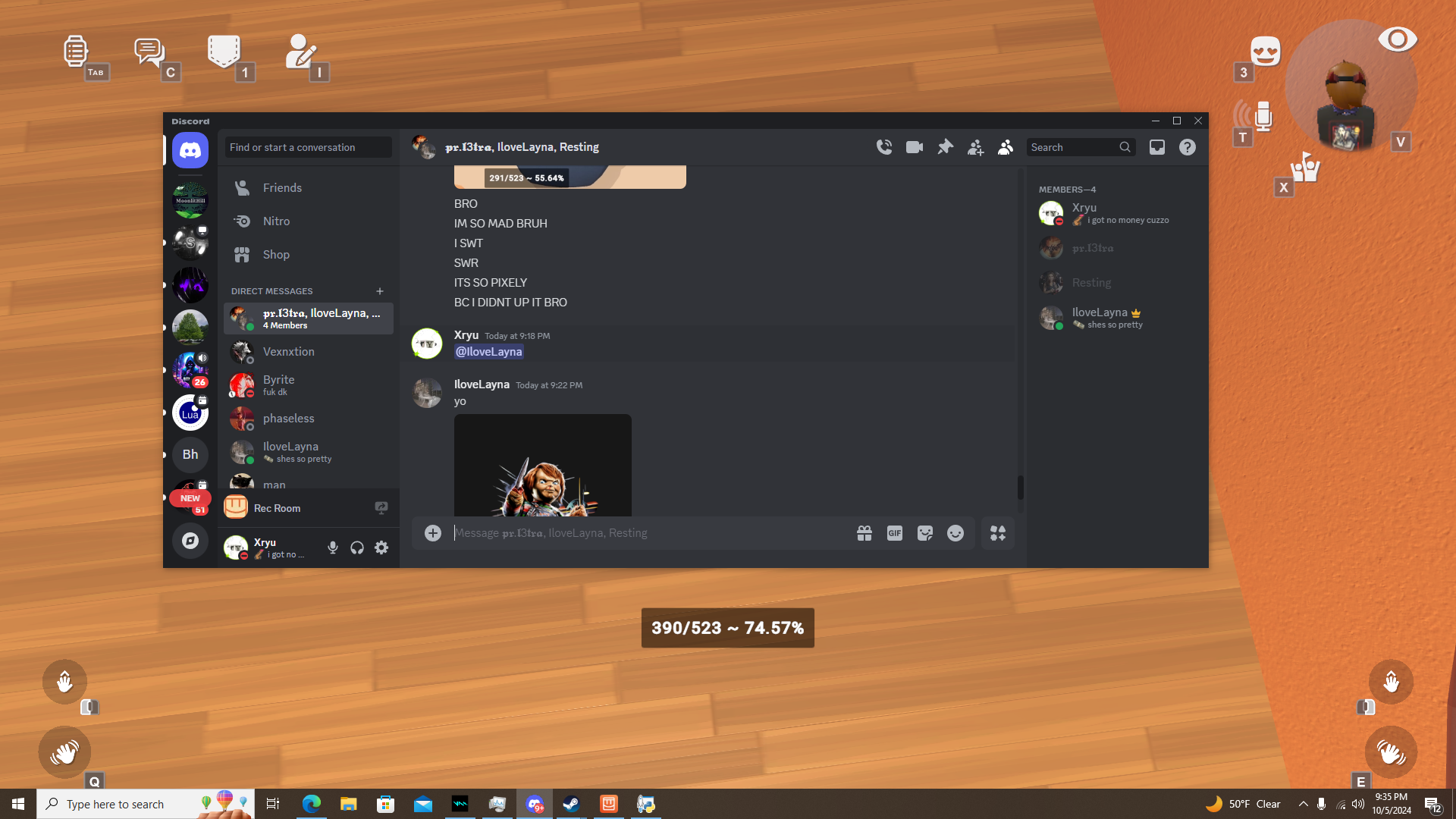Viewport: 1456px width, 819px height.
Task: Open user settings gear
Action: (381, 548)
